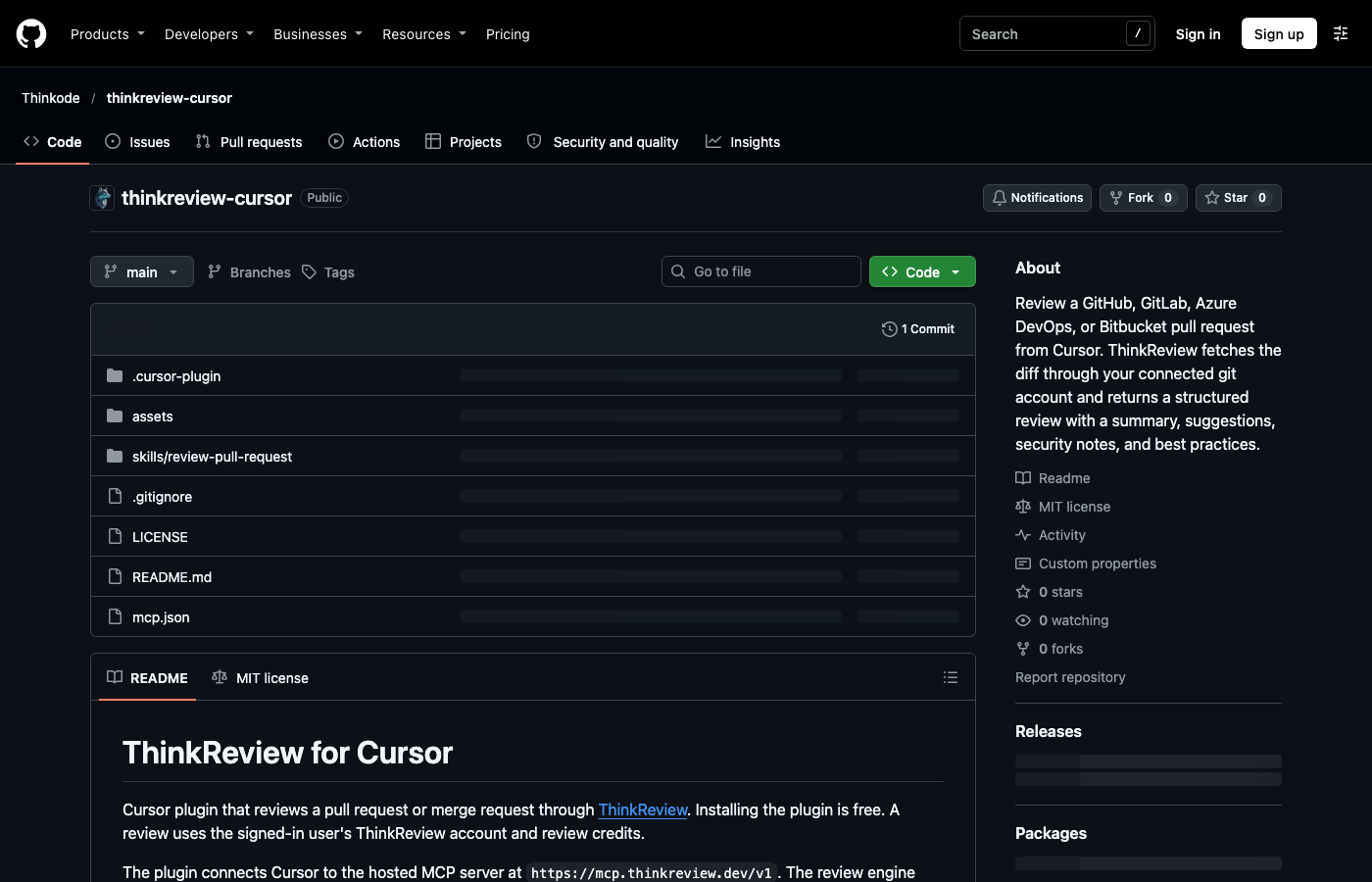Click the Pricing link
This screenshot has height=882, width=1372.
point(508,34)
